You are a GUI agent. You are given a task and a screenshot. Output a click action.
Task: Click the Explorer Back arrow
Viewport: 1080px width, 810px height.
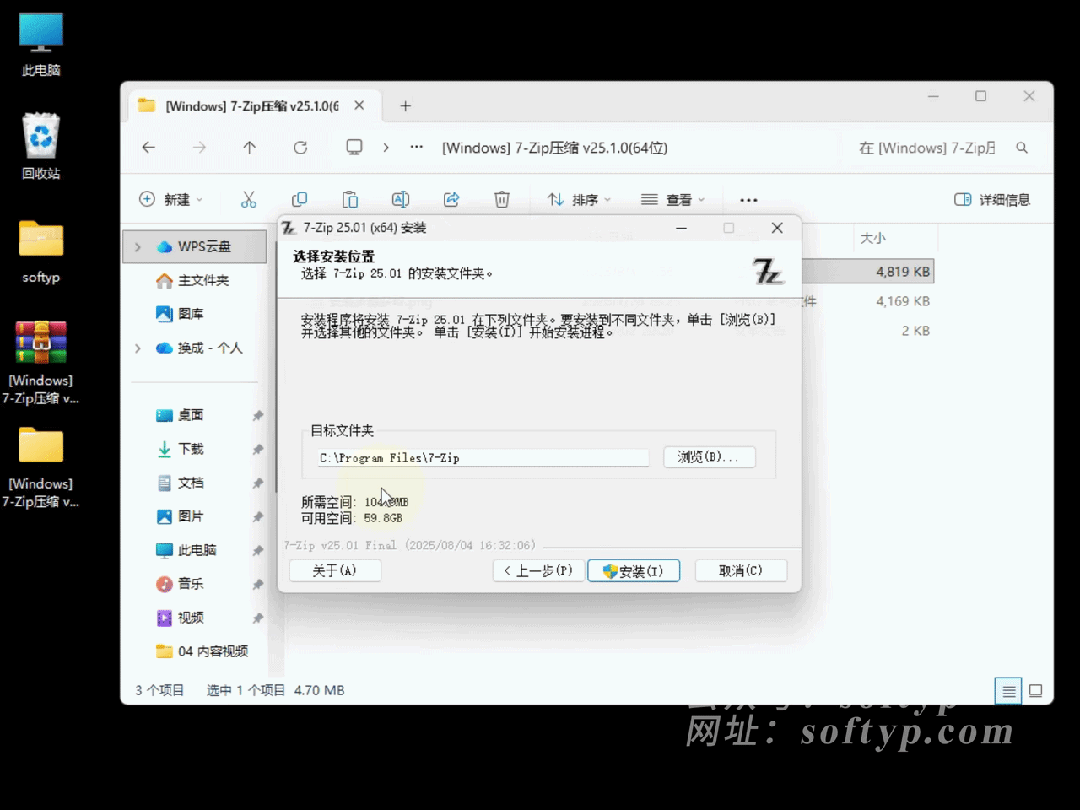149,147
